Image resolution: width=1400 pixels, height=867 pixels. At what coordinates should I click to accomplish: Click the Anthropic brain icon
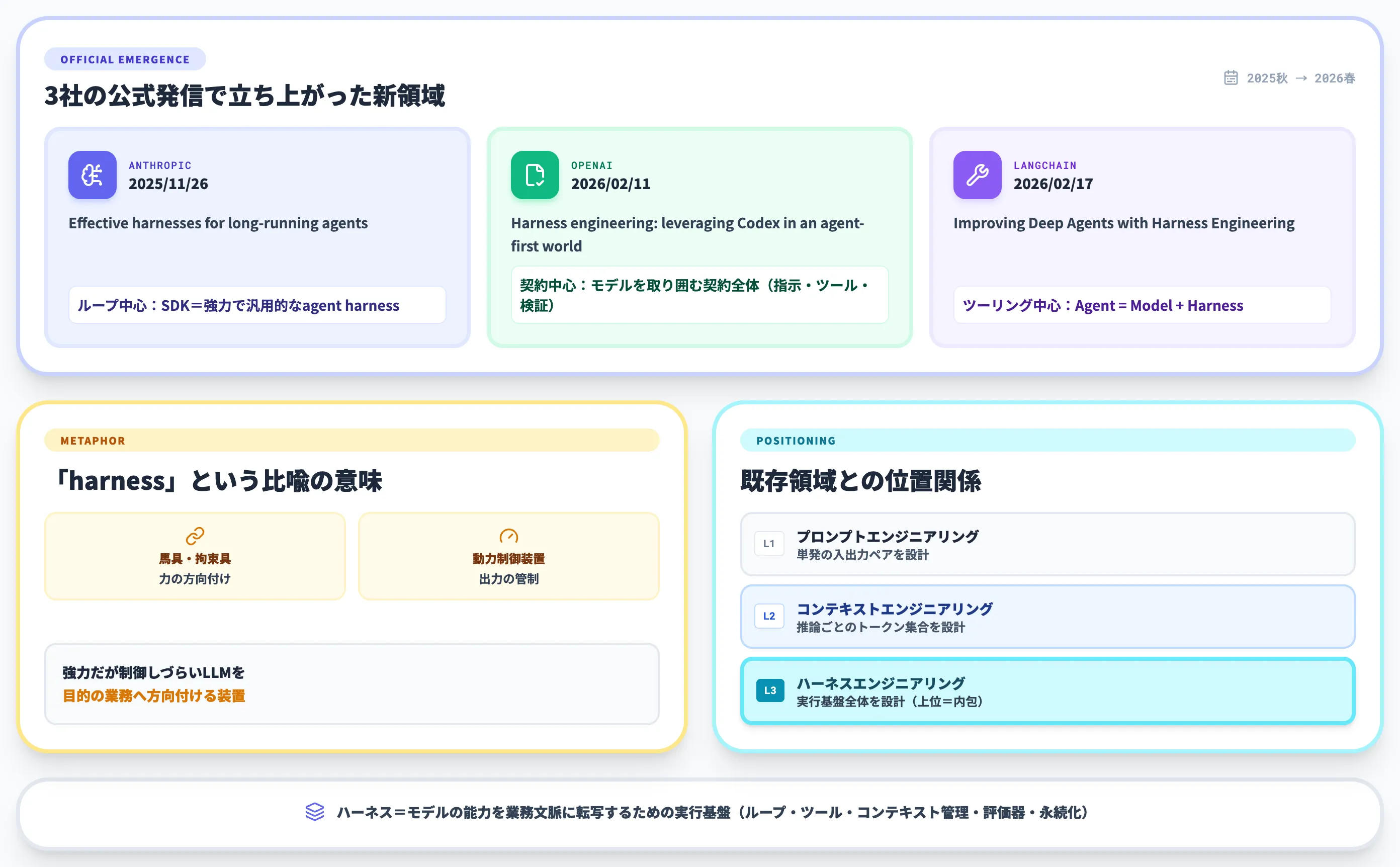tap(93, 175)
